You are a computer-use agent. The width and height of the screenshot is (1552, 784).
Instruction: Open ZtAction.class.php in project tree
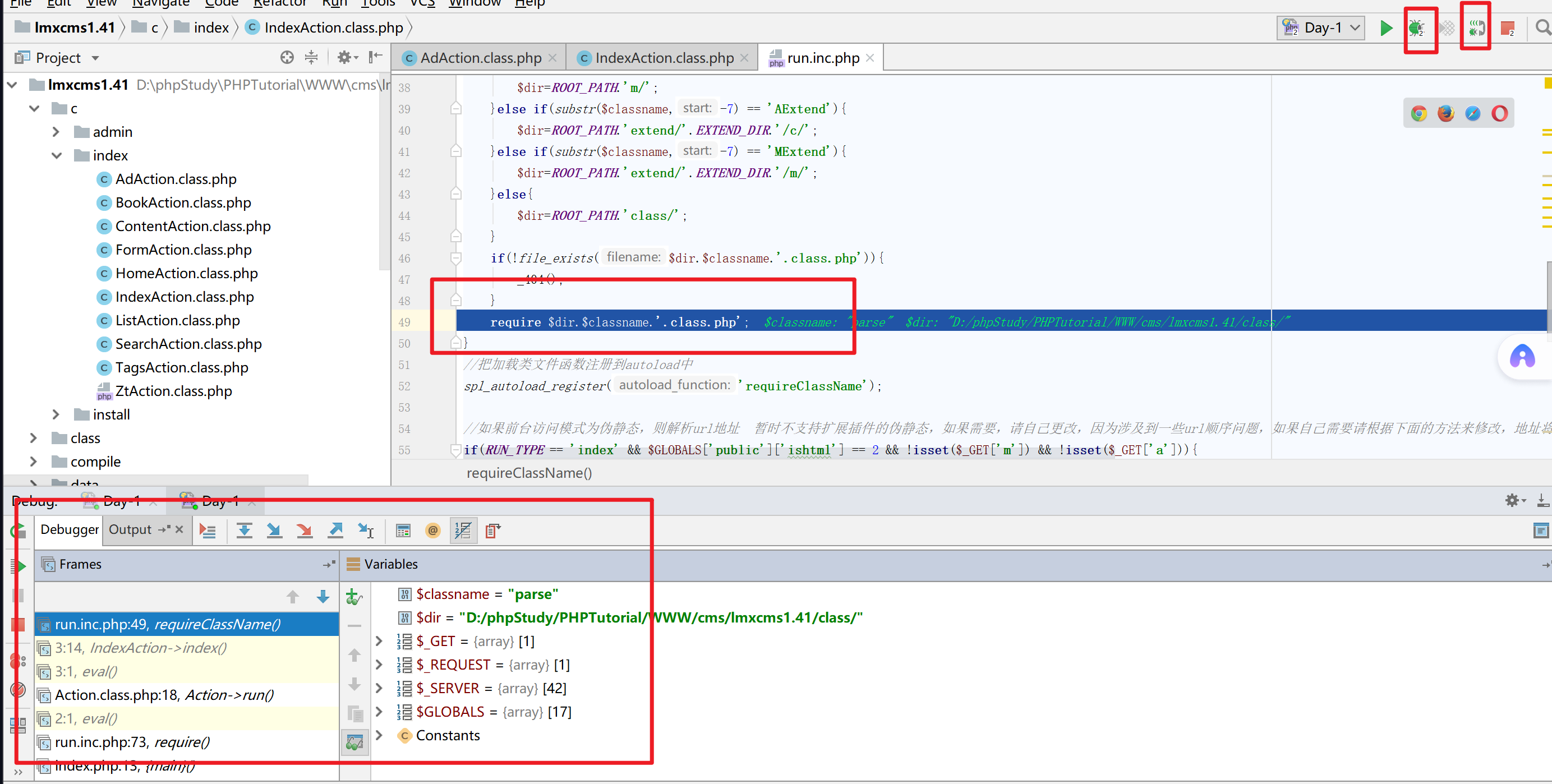[x=164, y=391]
